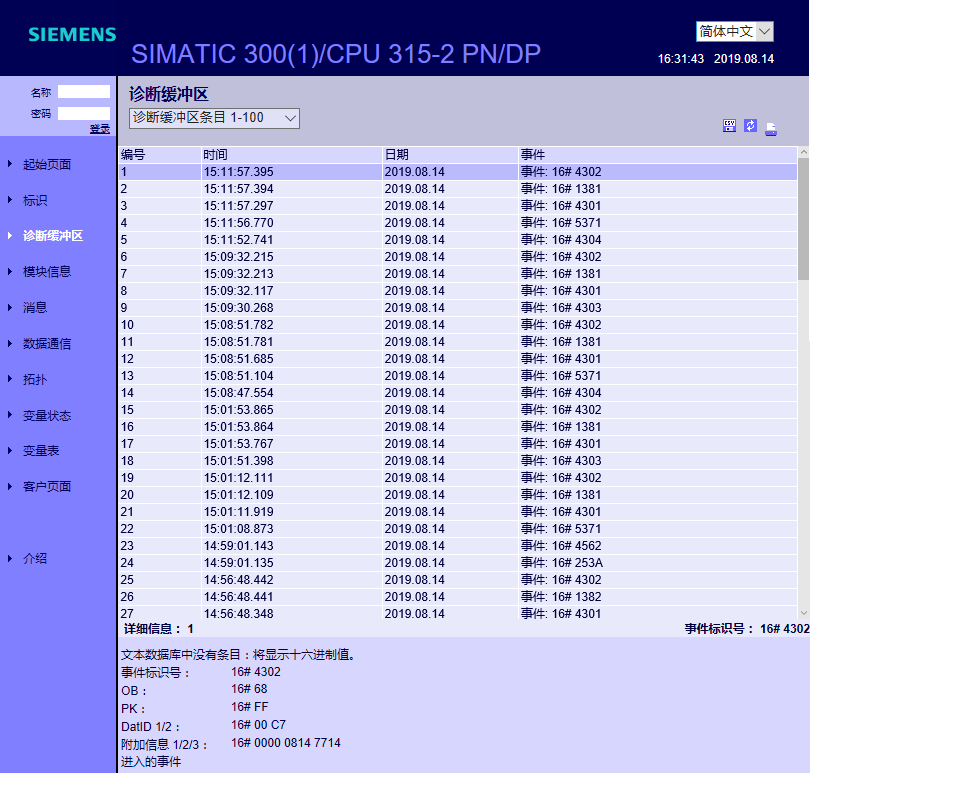This screenshot has width=953, height=811.
Task: Open 模块信息 in the sidebar
Action: coord(47,272)
